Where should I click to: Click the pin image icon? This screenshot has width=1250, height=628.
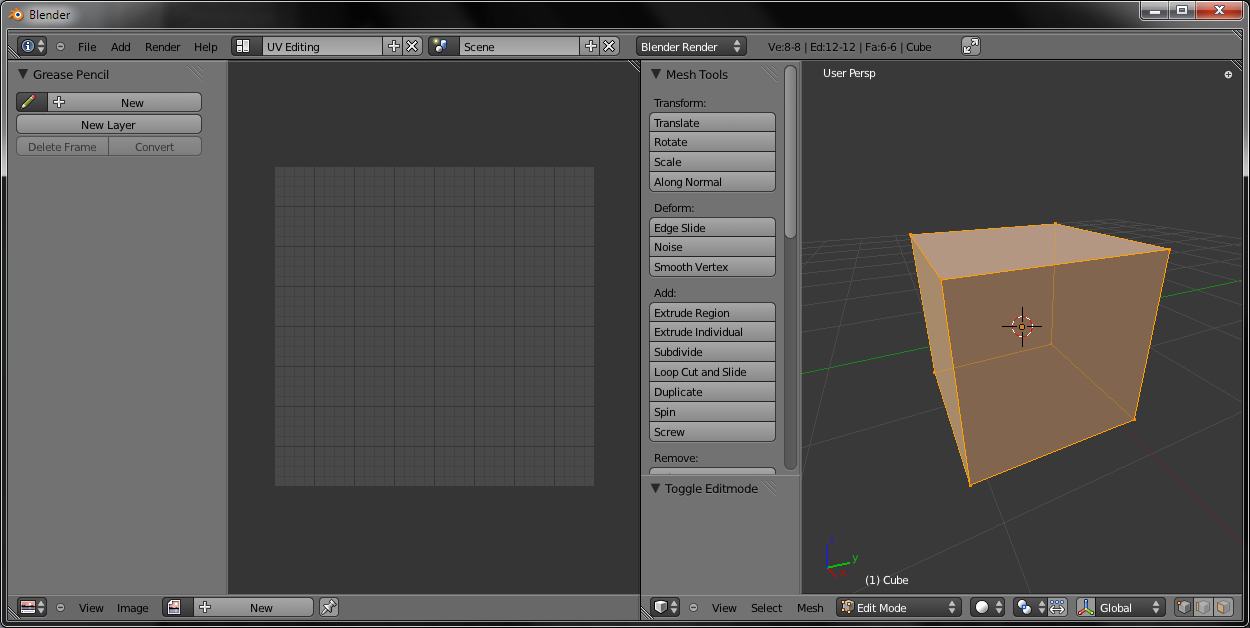click(x=329, y=607)
